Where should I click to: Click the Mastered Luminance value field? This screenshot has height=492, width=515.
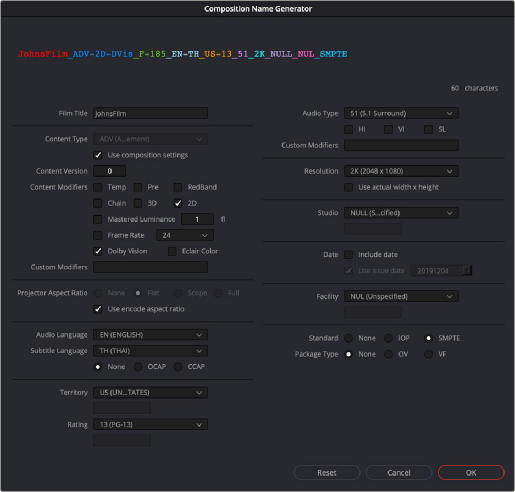(x=197, y=219)
